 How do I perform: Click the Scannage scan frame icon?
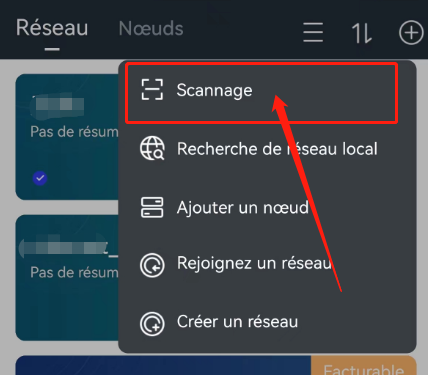click(x=152, y=90)
